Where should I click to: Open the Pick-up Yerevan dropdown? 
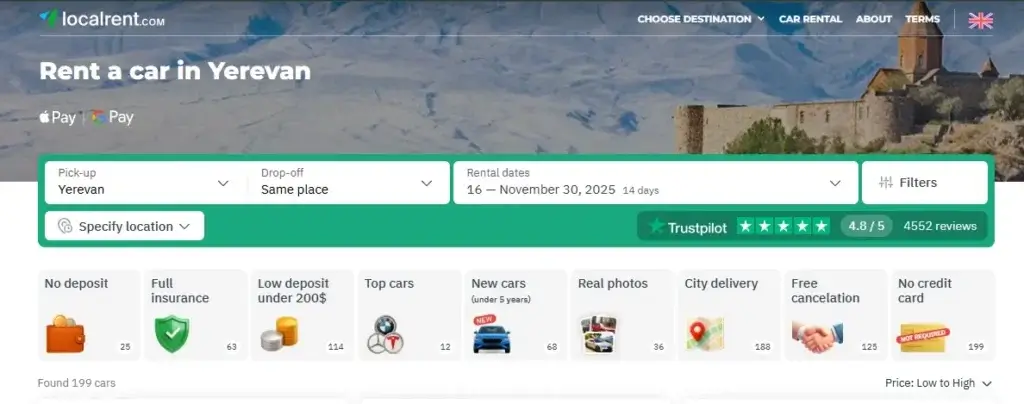point(144,182)
